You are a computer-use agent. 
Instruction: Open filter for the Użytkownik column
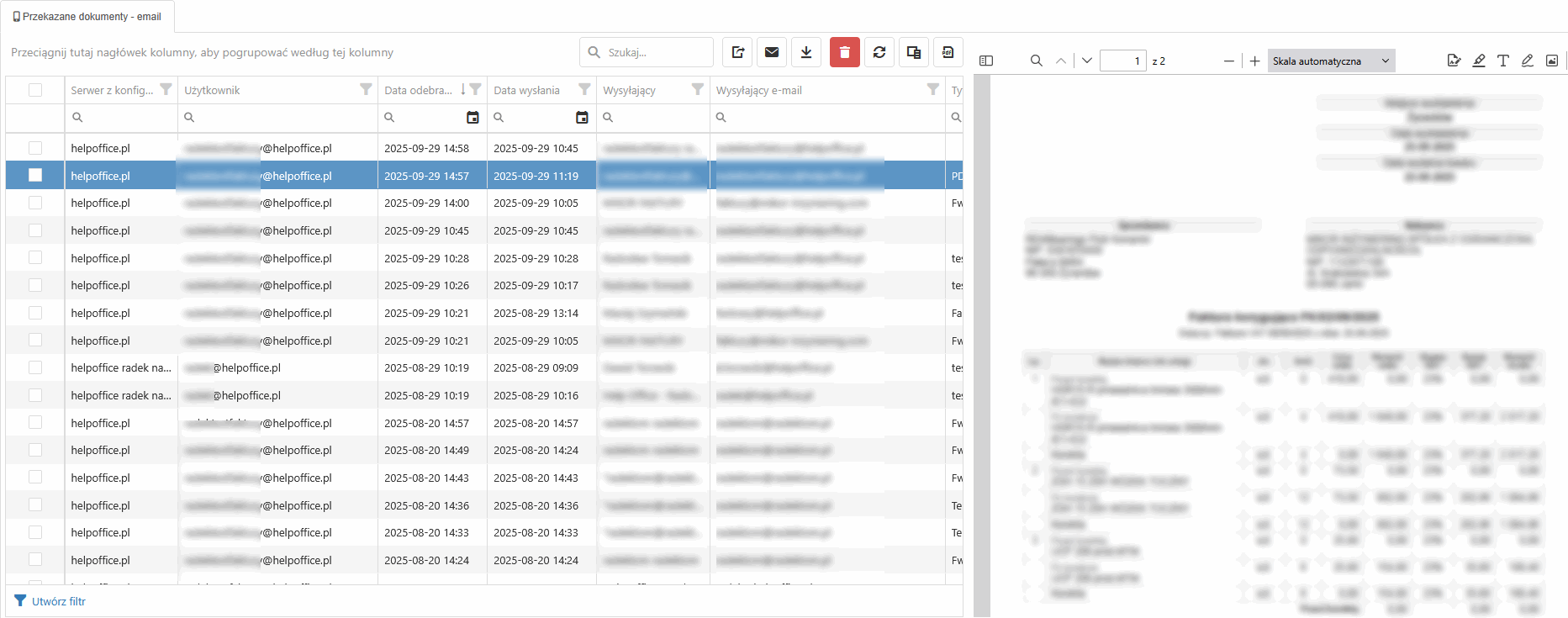[x=366, y=90]
